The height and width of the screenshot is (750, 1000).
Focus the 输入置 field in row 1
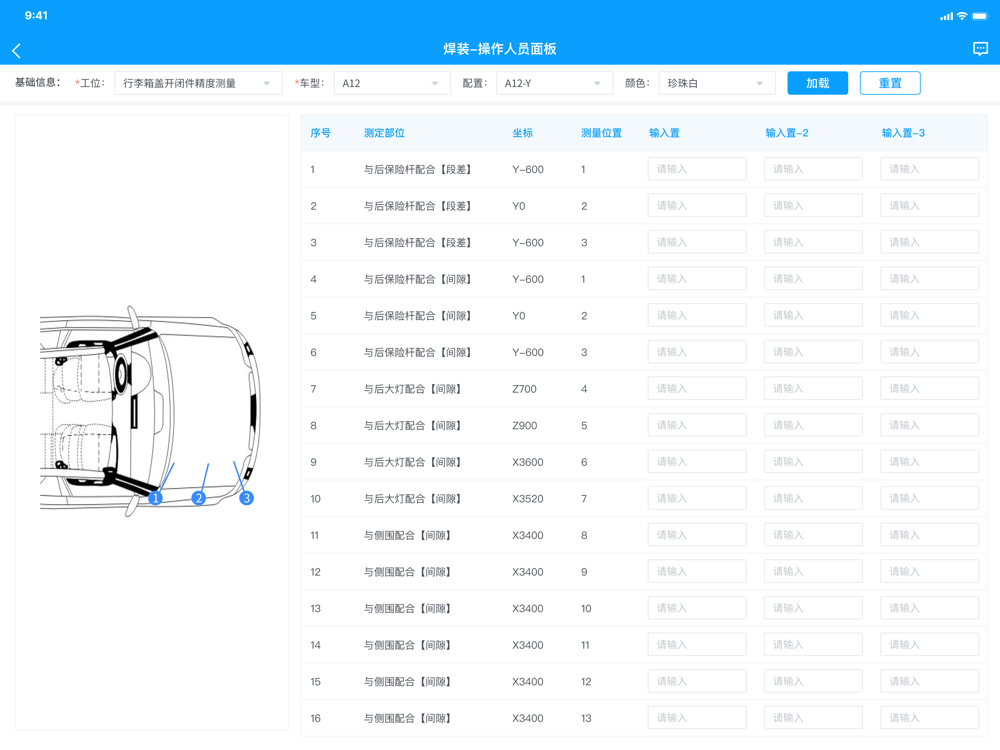[x=697, y=169]
